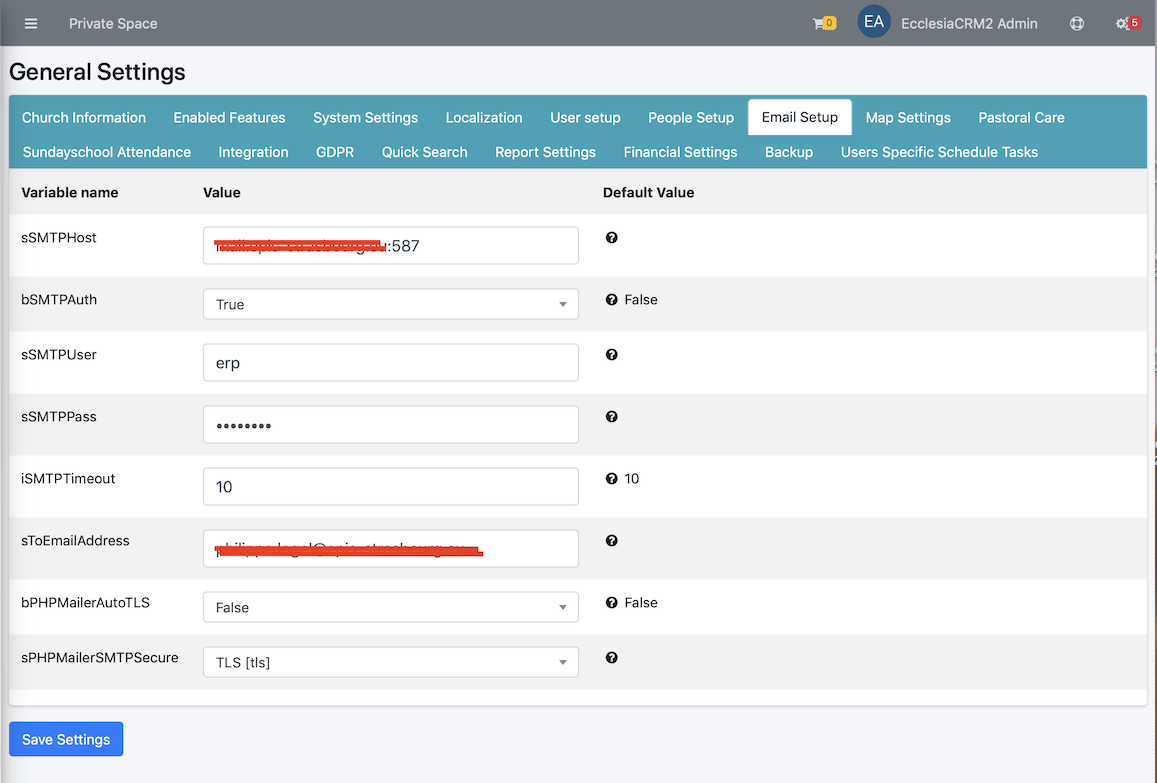Screen dimensions: 1157x783
Task: Click the sPHPMailerSMTPSecure variable label
Action: click(100, 658)
